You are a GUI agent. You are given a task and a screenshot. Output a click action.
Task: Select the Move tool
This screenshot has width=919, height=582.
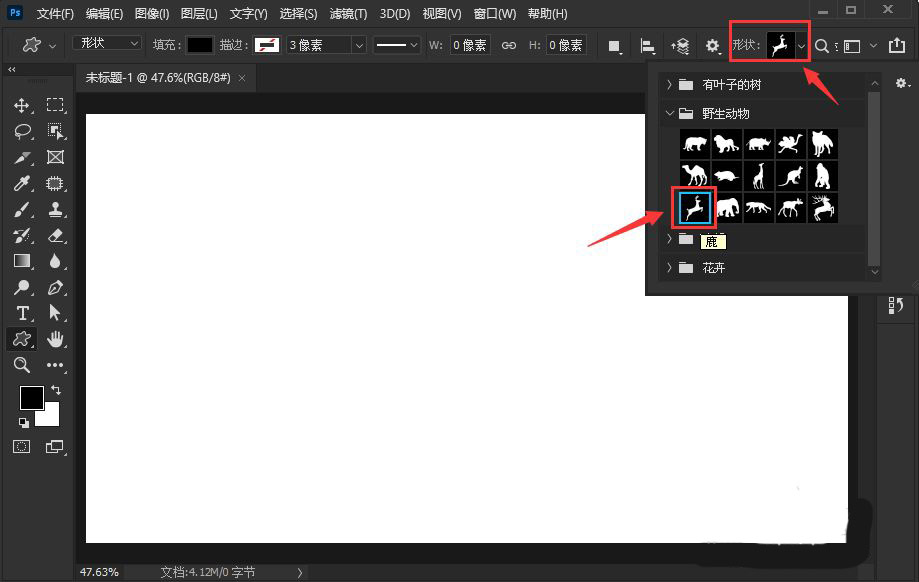coord(22,105)
